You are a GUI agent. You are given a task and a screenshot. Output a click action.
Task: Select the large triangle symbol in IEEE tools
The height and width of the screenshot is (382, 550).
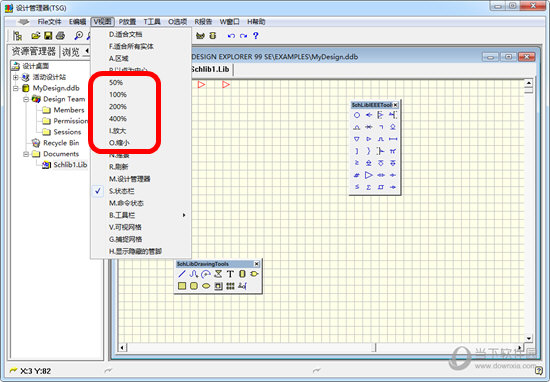pyautogui.click(x=369, y=175)
